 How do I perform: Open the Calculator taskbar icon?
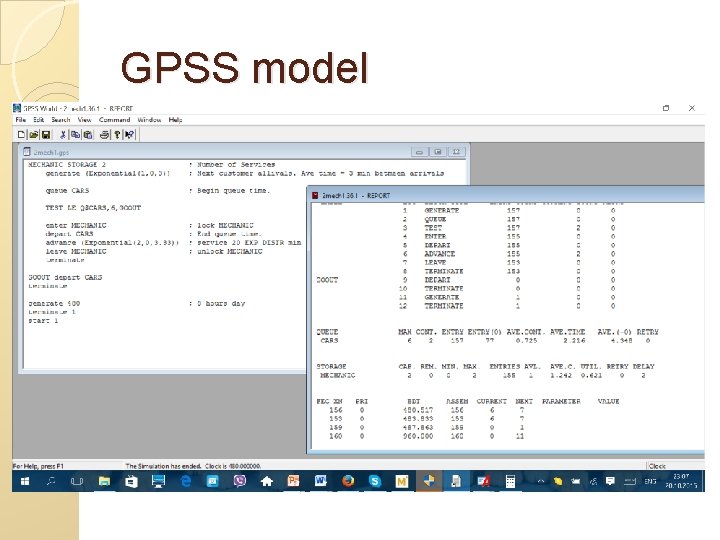(510, 481)
